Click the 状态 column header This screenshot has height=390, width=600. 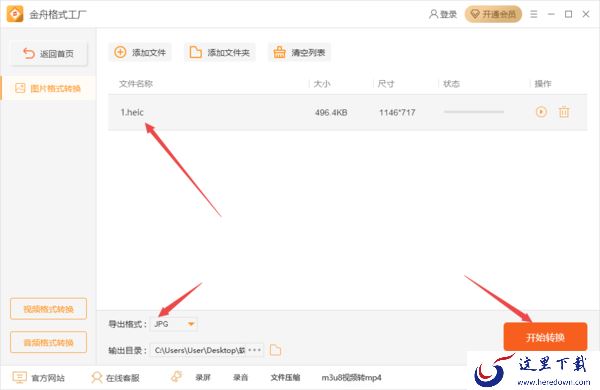click(451, 83)
